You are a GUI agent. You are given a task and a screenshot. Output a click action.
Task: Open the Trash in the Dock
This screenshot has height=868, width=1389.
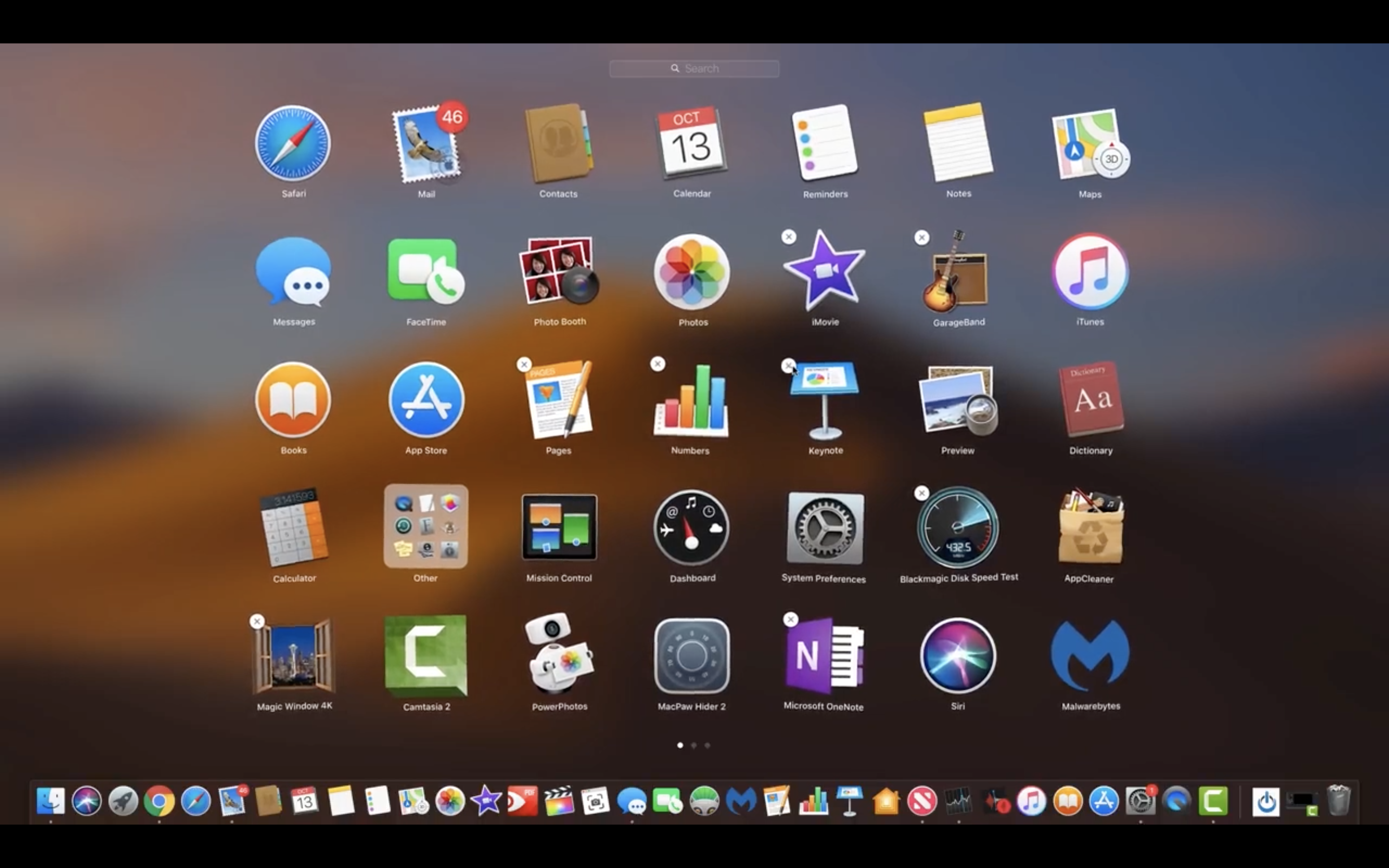point(1338,800)
